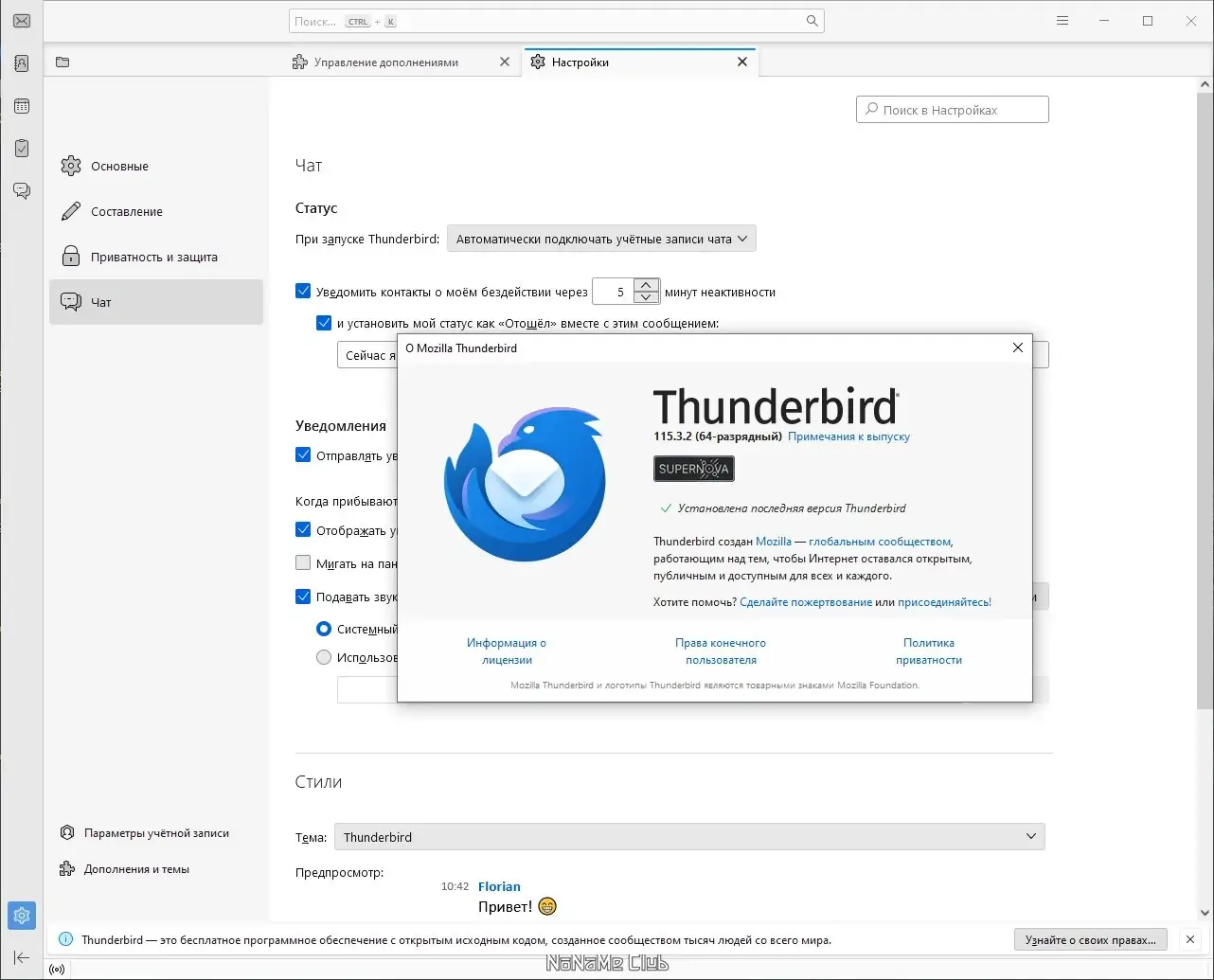
Task: Close the Настройки tab
Action: [x=742, y=62]
